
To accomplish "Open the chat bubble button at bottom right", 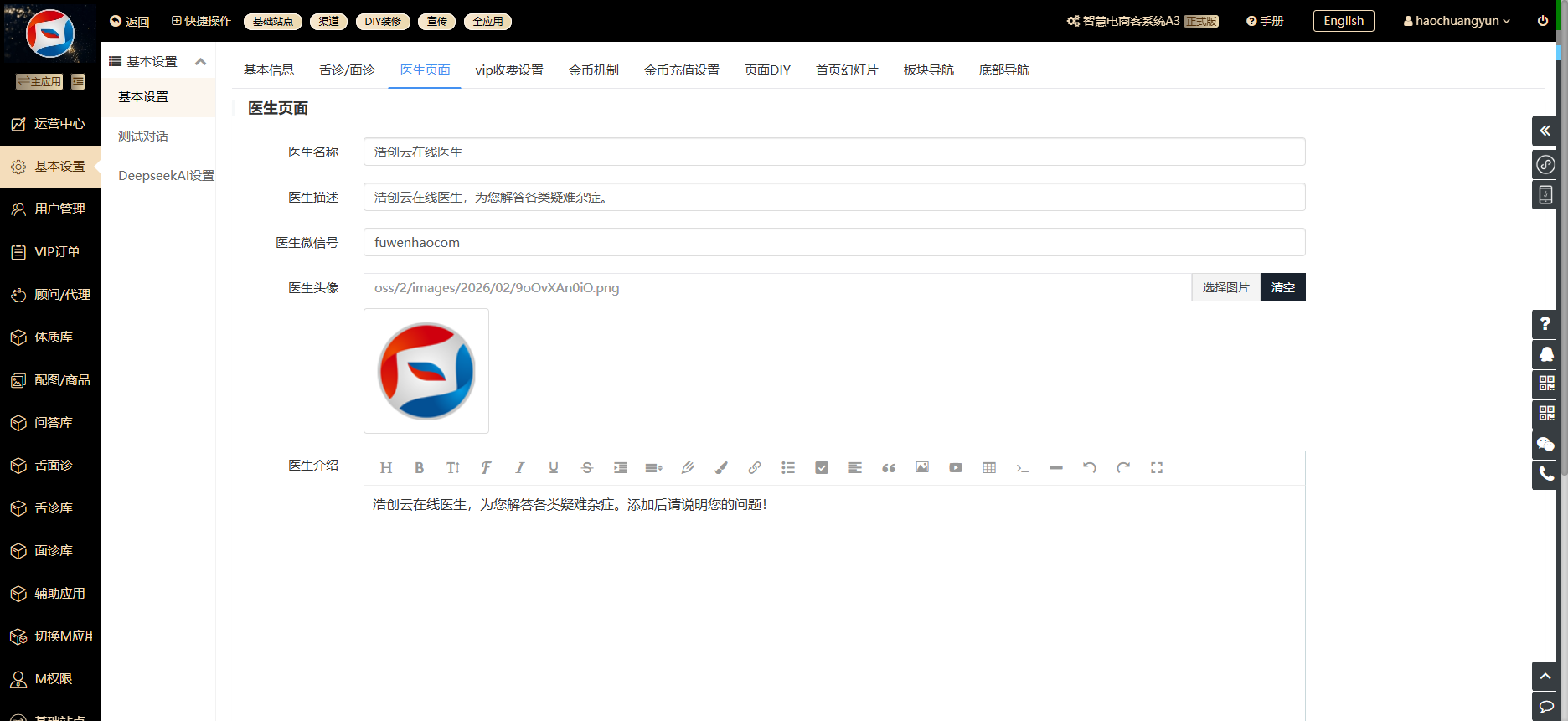I will 1545,706.
